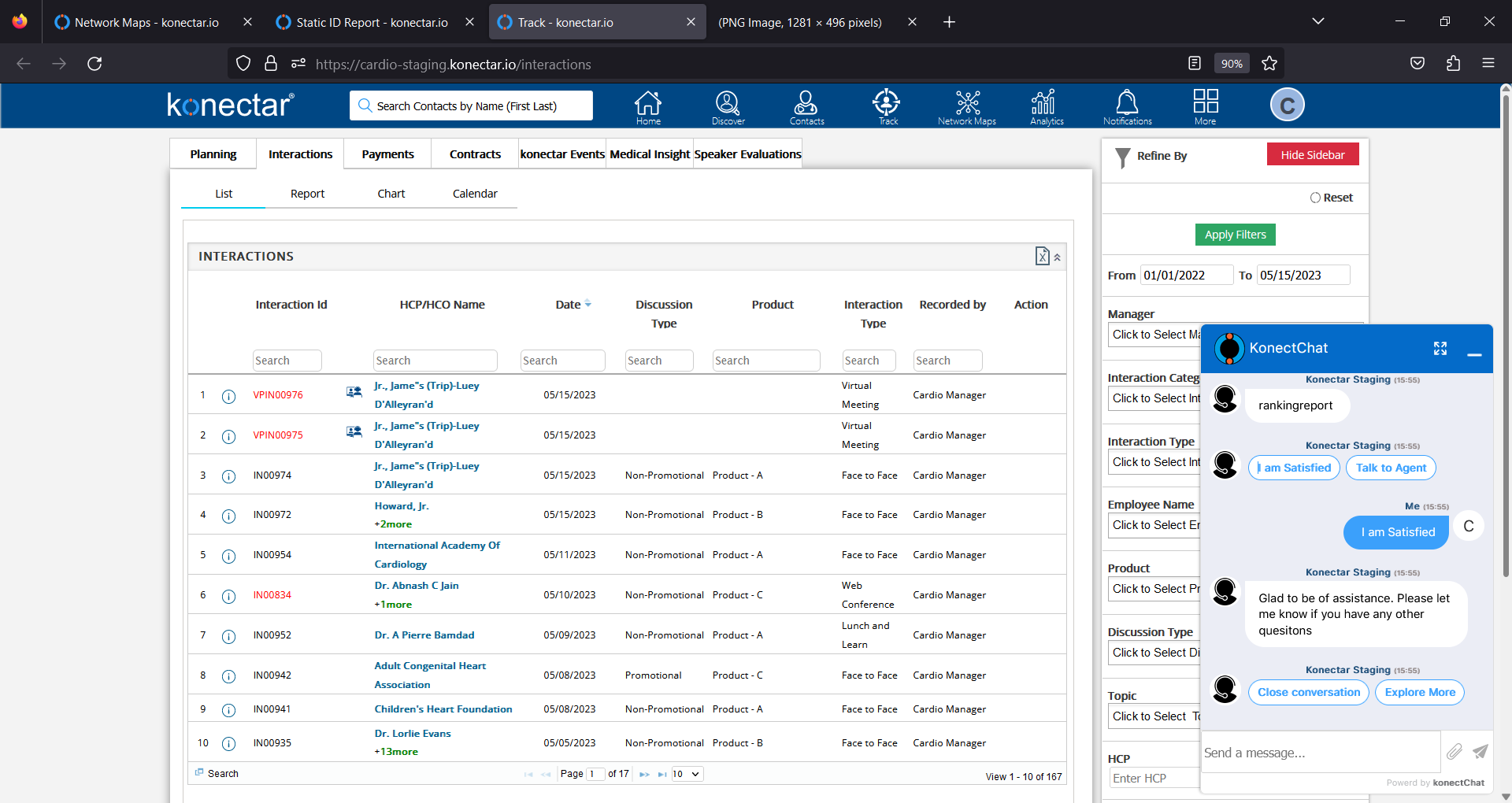Open the Discover navigation icon
This screenshot has height=803, width=1512.
pyautogui.click(x=728, y=107)
